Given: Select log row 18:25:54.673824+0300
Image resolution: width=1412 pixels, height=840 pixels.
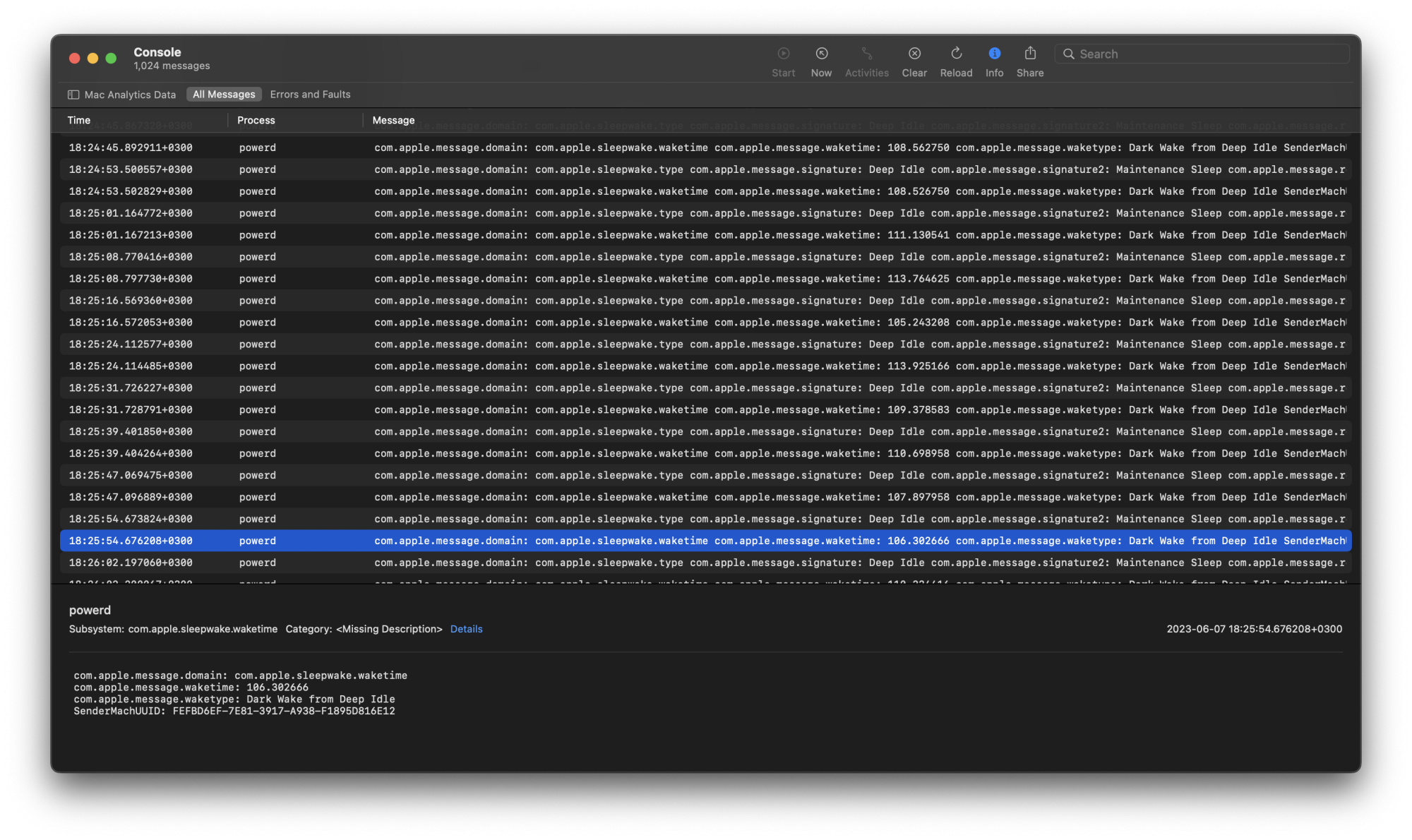Looking at the screenshot, I should coord(706,520).
